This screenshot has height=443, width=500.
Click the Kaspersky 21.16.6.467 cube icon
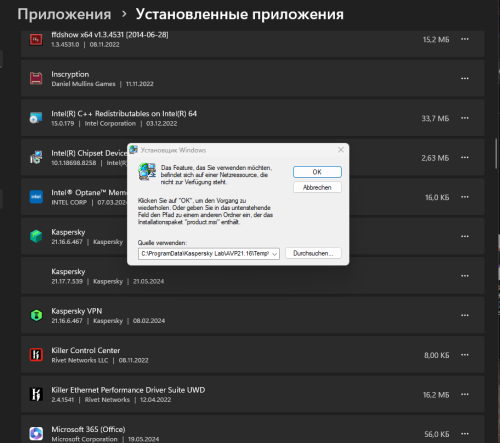coord(36,236)
